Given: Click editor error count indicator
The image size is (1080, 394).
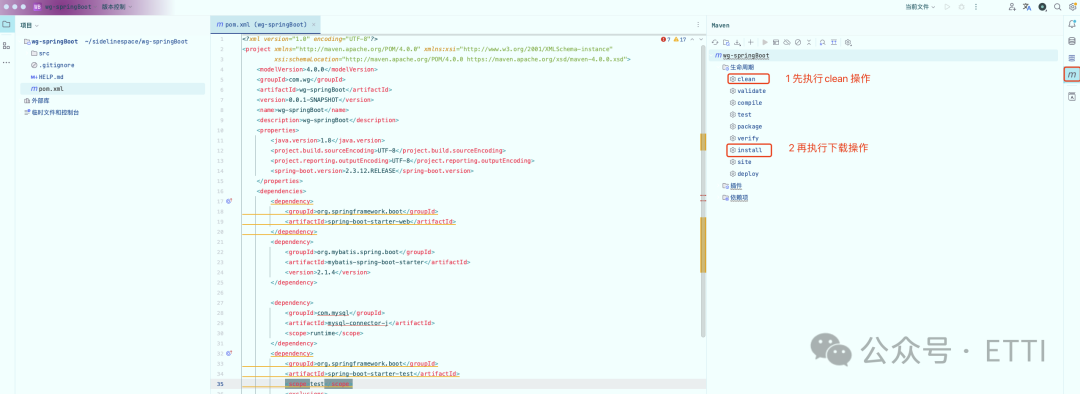Looking at the screenshot, I should coord(665,39).
